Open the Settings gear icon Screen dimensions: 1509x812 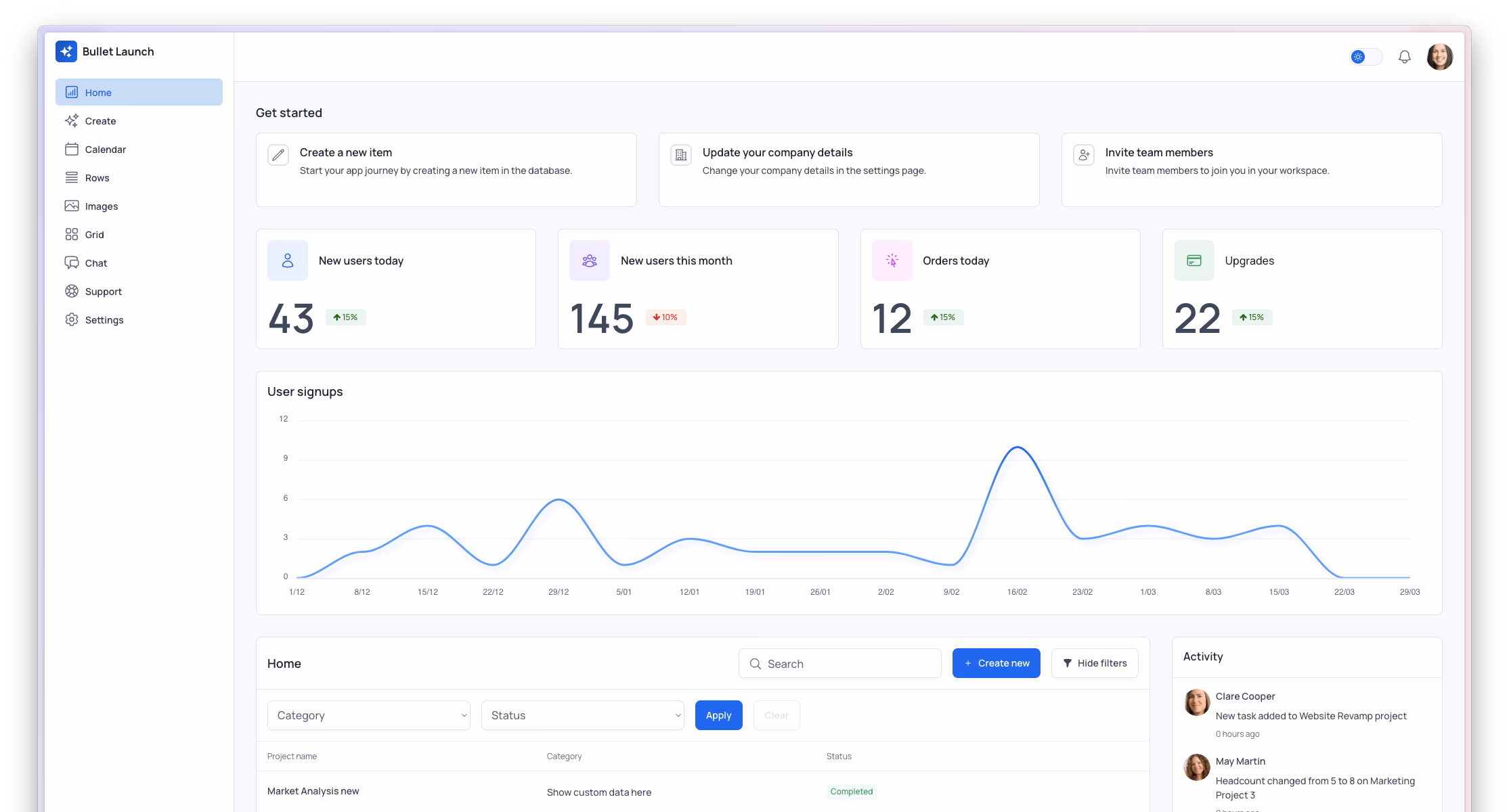coord(72,319)
